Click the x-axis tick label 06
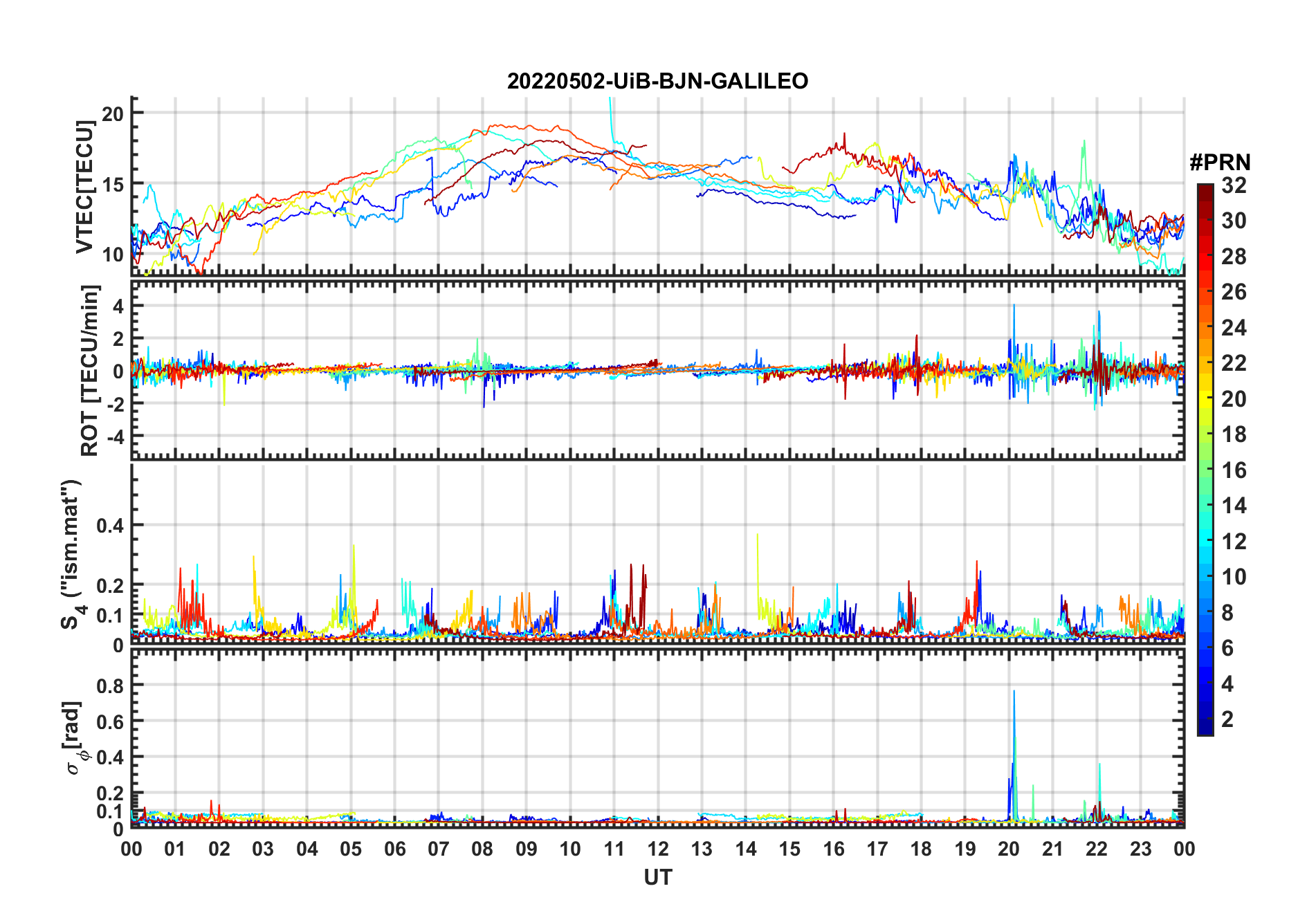 (394, 849)
